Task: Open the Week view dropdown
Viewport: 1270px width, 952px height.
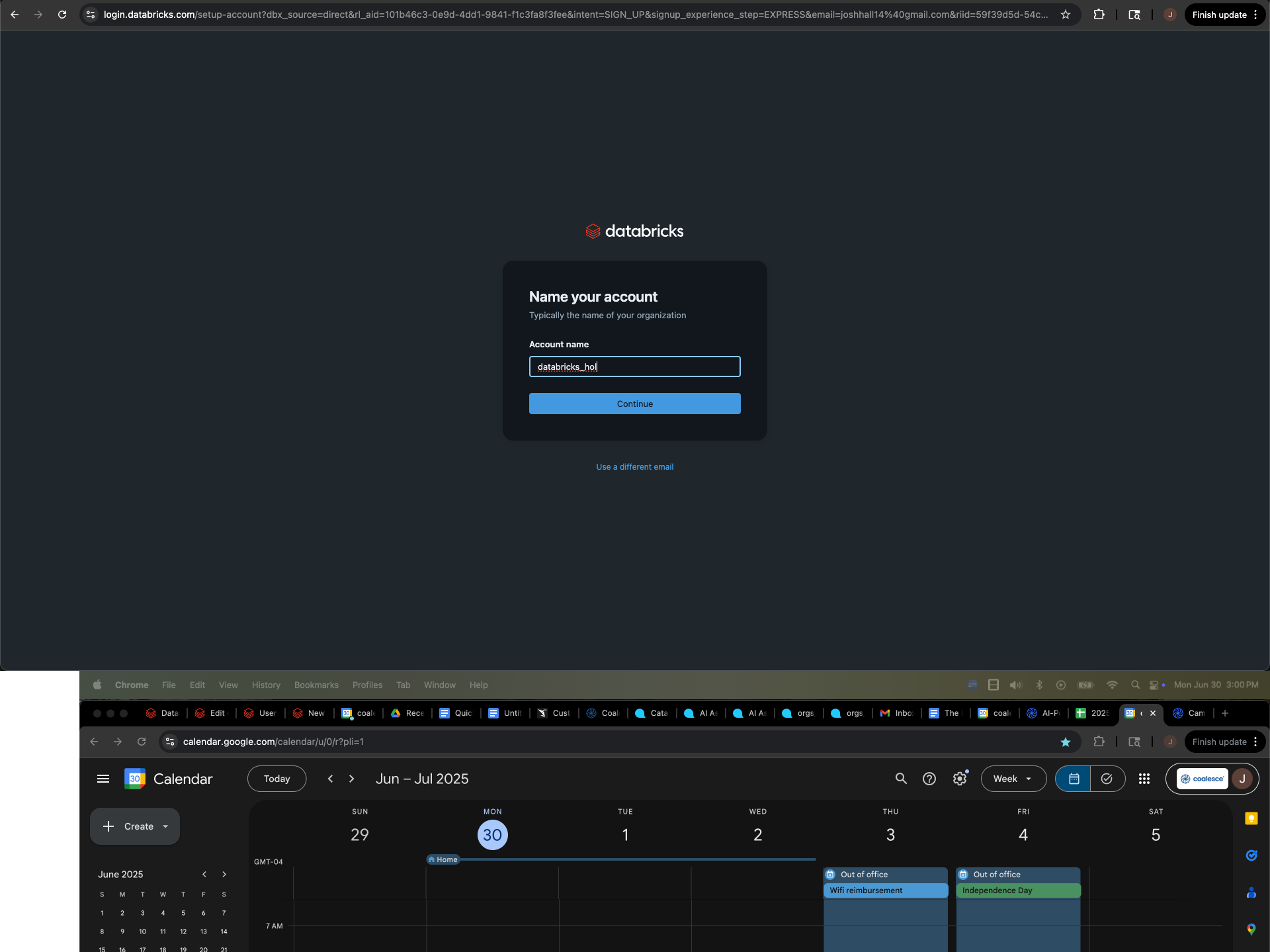Action: click(x=1013, y=779)
